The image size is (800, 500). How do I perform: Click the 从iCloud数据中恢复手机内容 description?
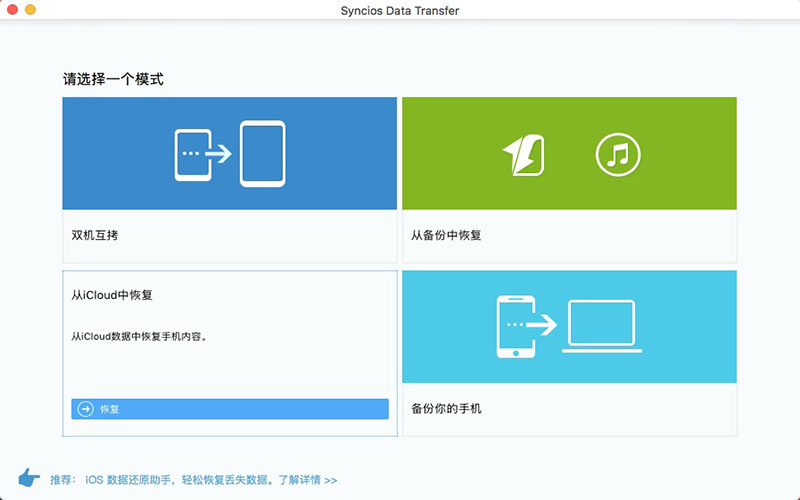(139, 337)
